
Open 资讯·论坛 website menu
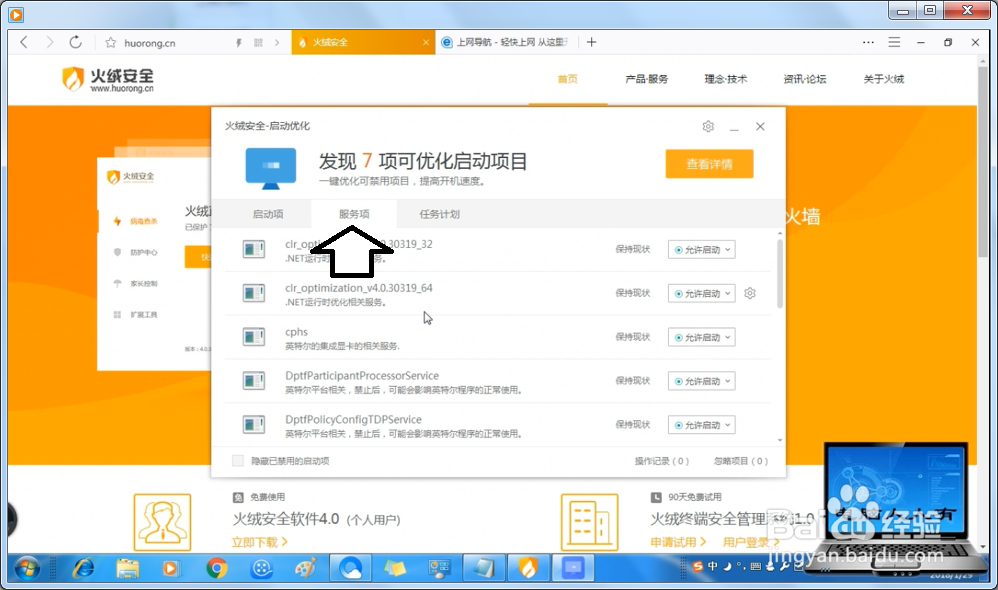coord(805,79)
